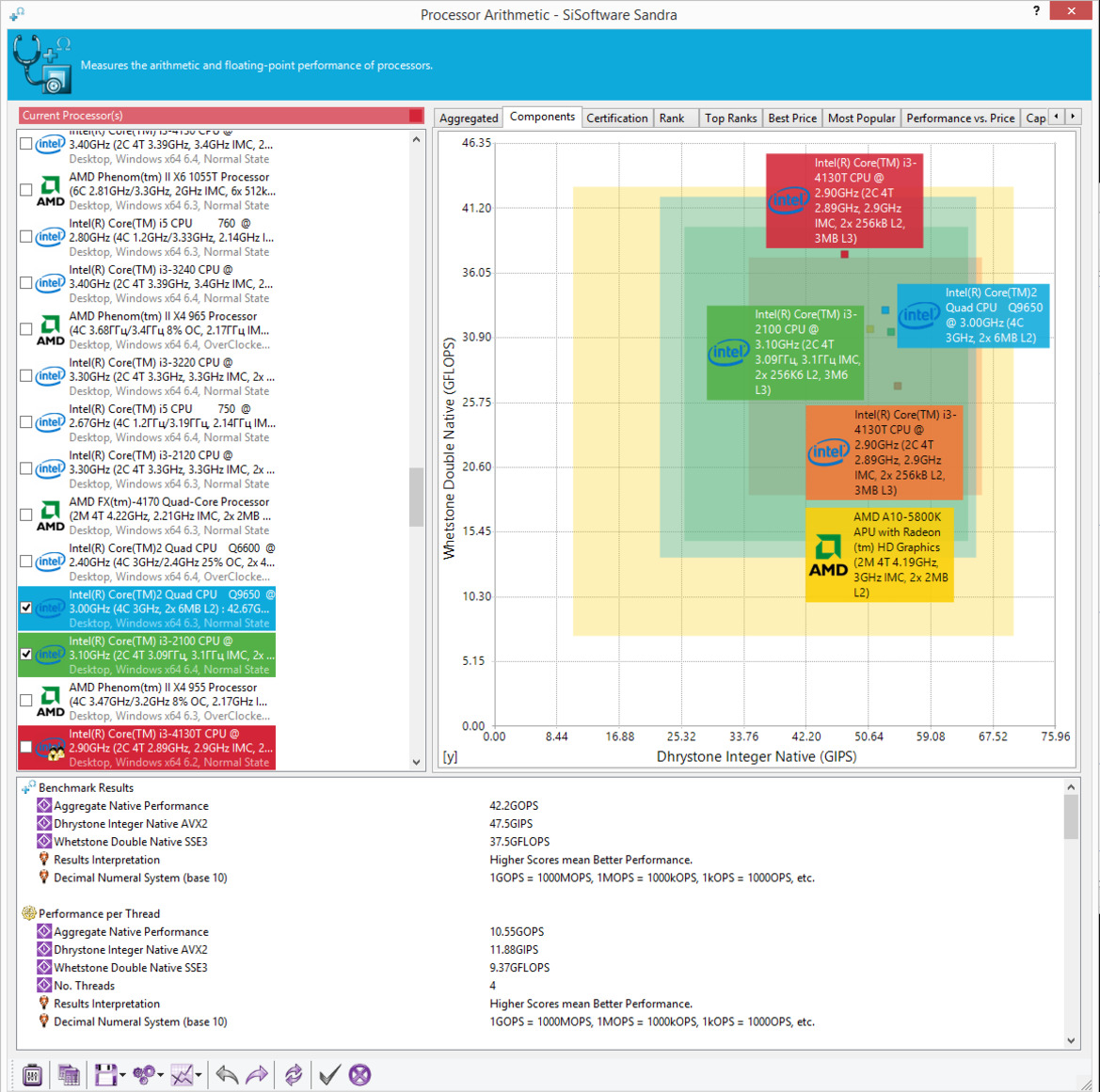
Task: Click the gears engine options icon
Action: click(x=144, y=1074)
